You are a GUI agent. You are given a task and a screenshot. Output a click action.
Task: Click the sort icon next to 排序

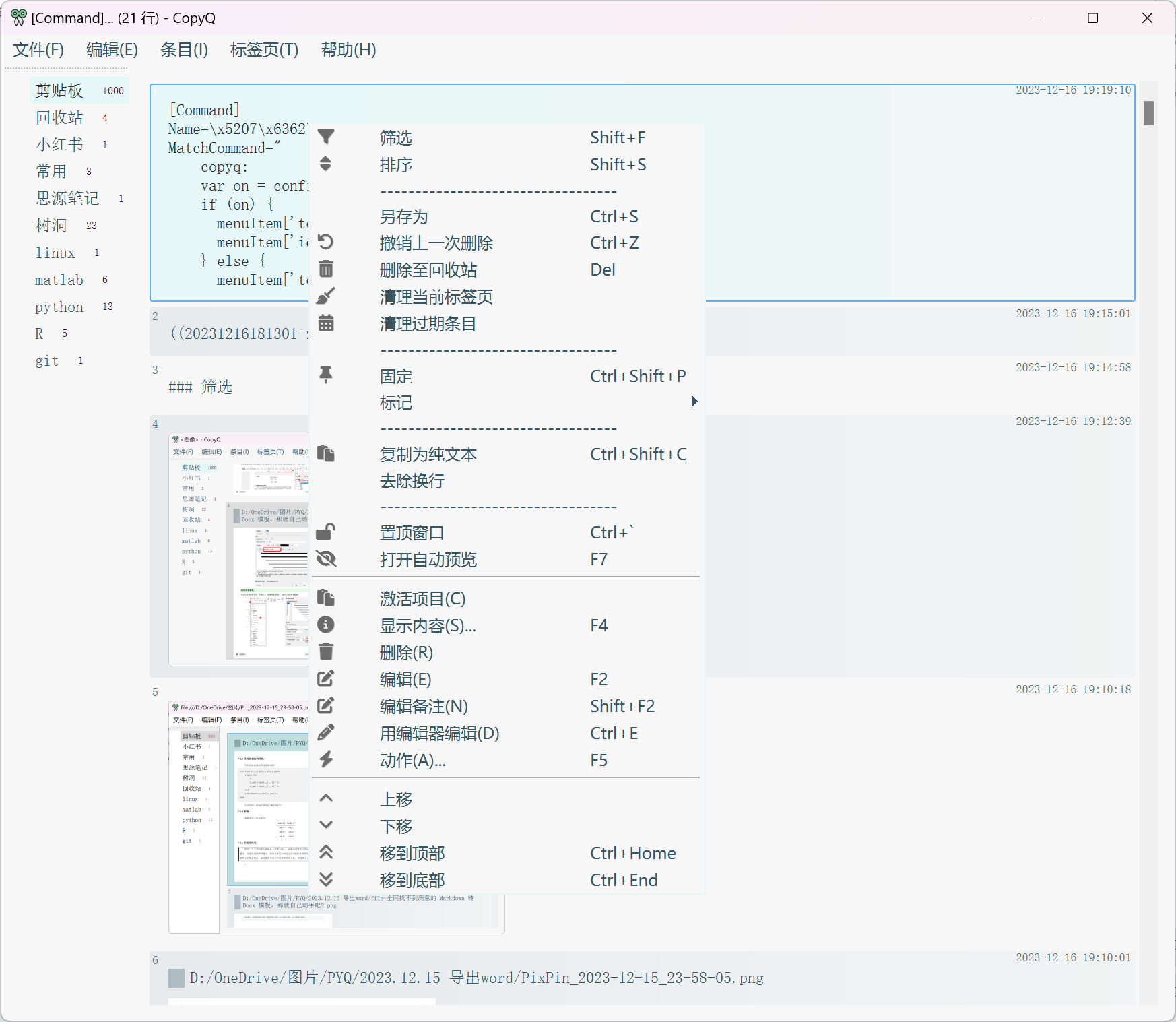point(326,164)
